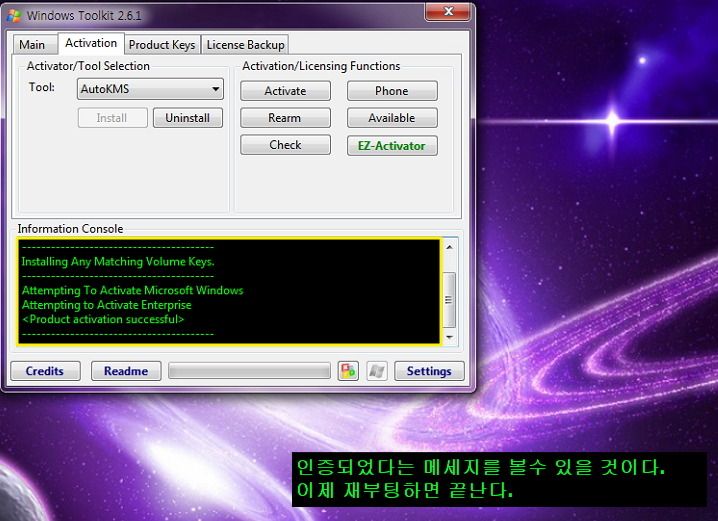718x521 pixels.
Task: Open the Readme button
Action: (126, 371)
